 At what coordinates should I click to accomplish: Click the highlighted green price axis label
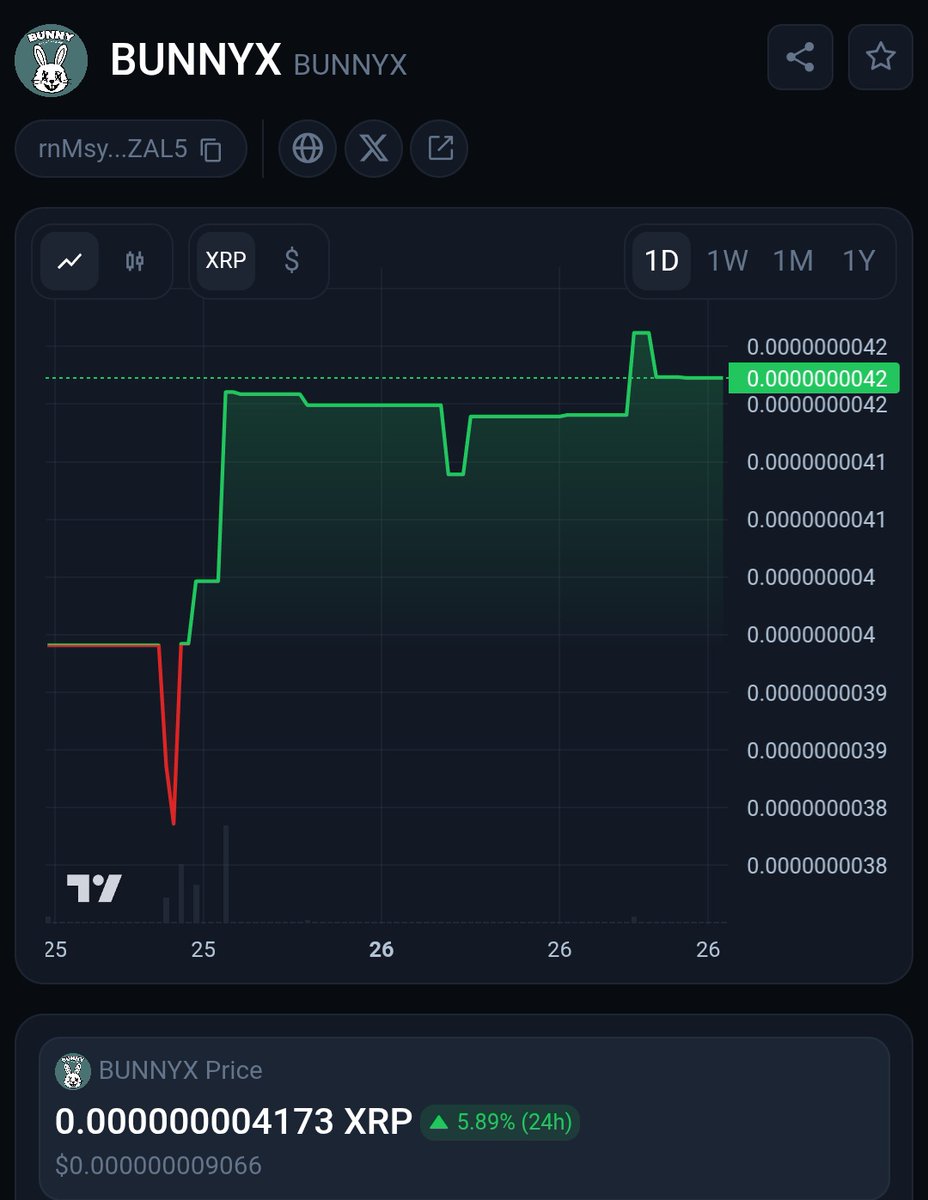point(816,379)
